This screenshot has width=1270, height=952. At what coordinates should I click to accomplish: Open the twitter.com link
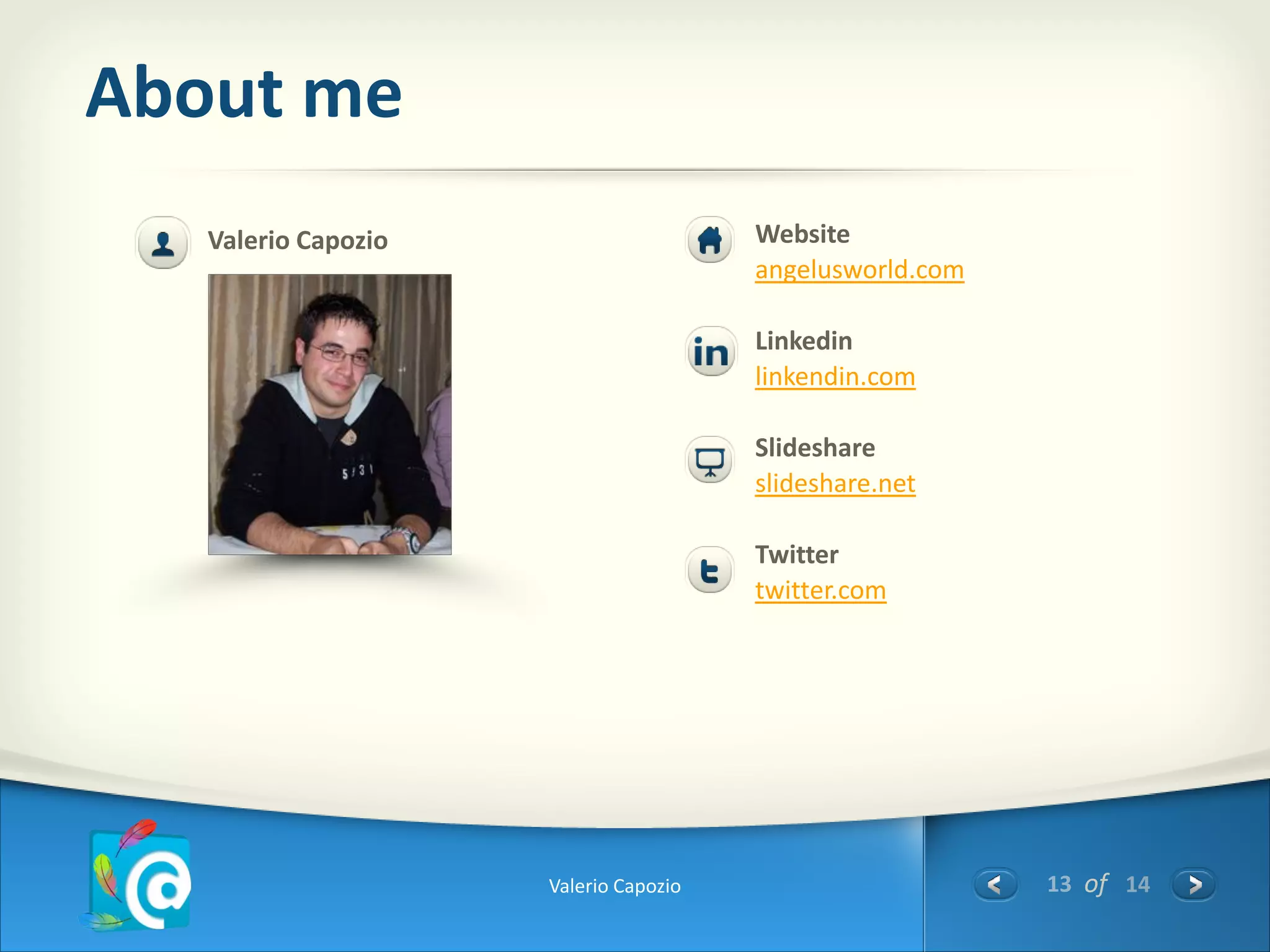click(820, 590)
